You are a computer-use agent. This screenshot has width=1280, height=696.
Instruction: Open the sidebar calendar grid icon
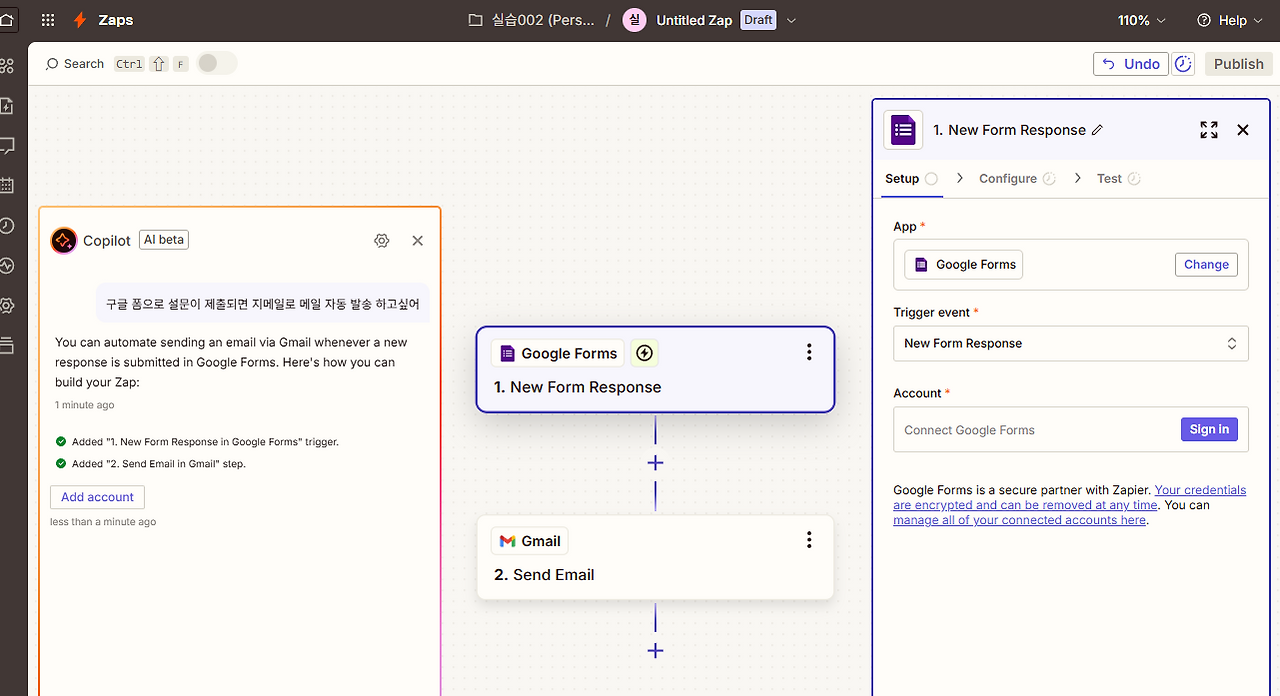[x=7, y=186]
